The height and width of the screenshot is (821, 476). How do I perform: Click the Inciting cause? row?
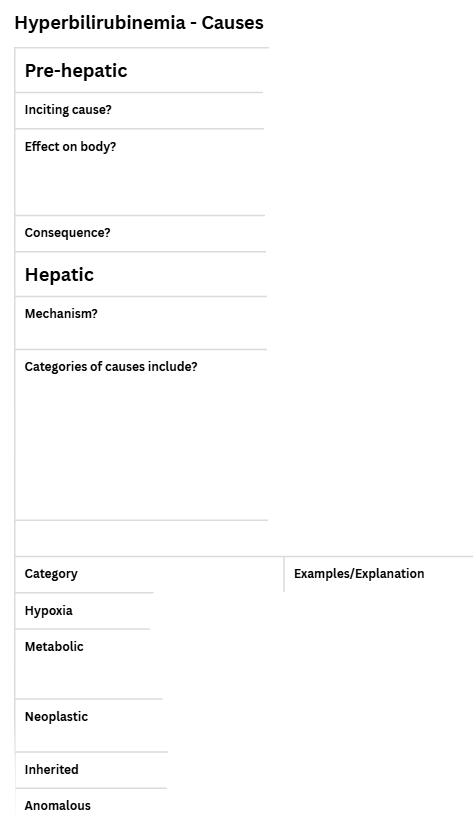click(139, 110)
